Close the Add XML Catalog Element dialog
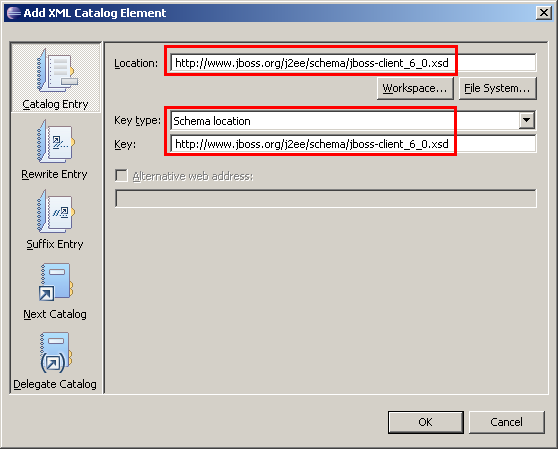The width and height of the screenshot is (558, 449). (x=544, y=13)
